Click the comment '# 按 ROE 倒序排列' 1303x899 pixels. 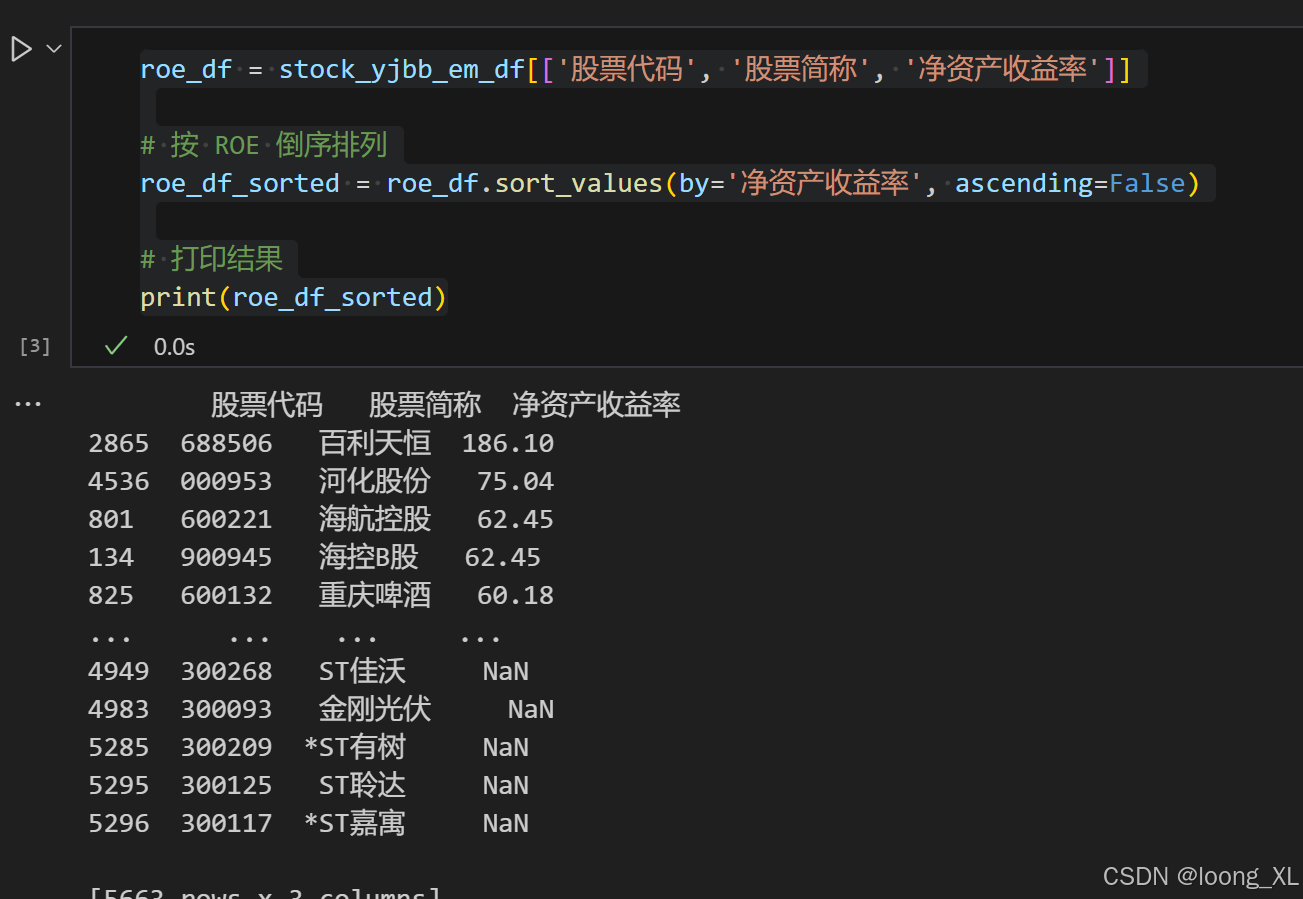point(264,146)
